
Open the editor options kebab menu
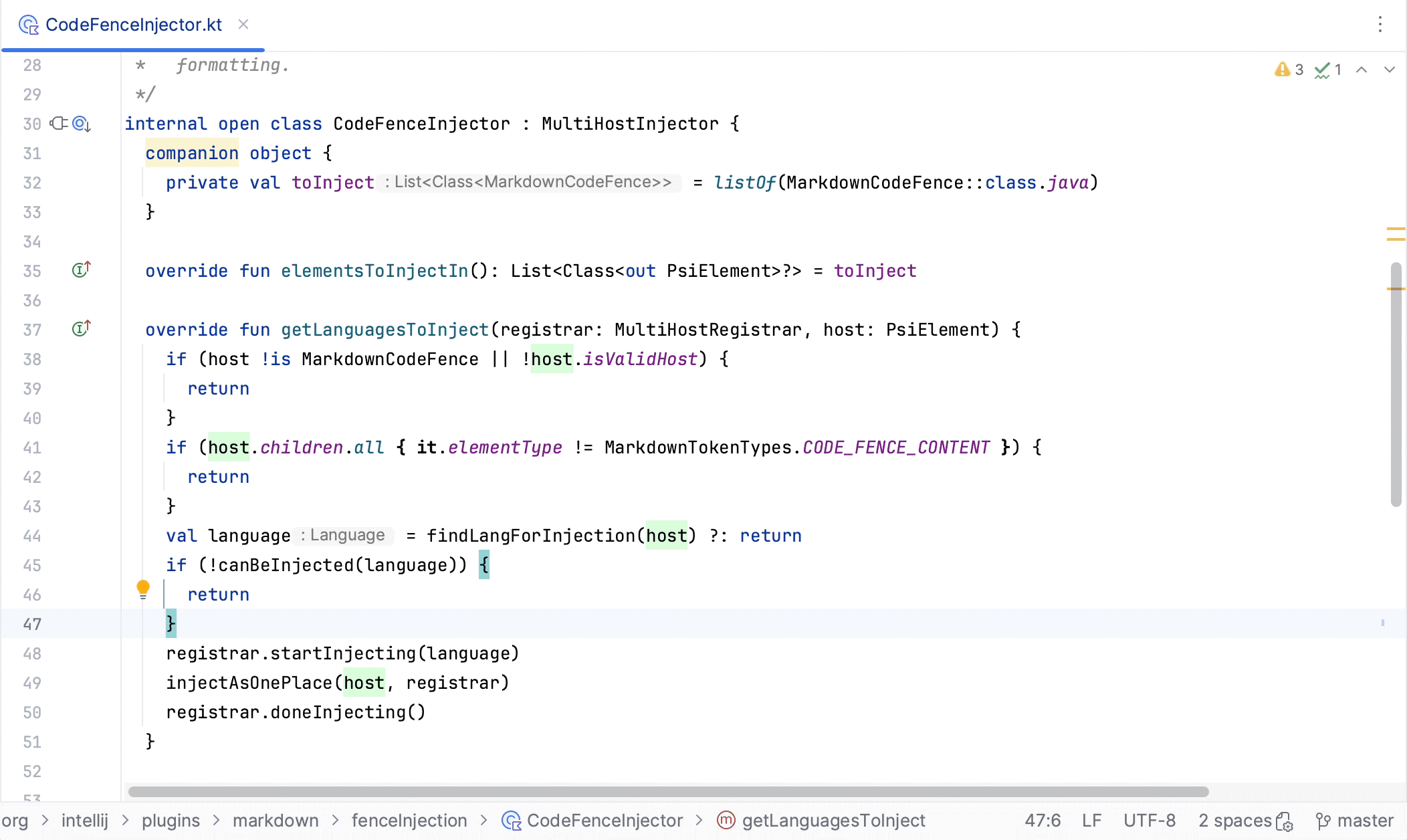(1381, 25)
